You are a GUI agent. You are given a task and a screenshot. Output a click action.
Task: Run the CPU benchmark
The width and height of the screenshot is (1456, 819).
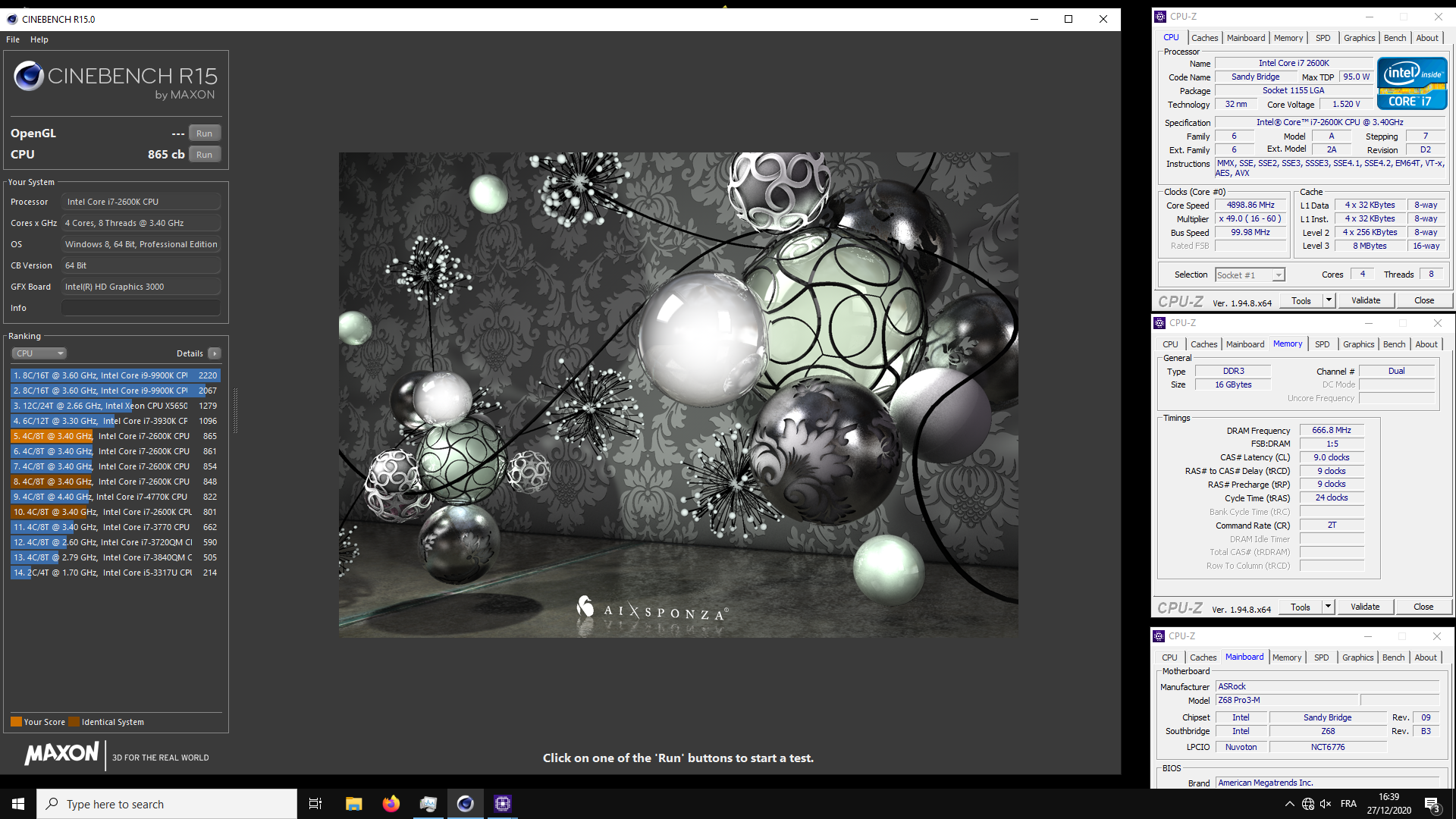tap(205, 155)
